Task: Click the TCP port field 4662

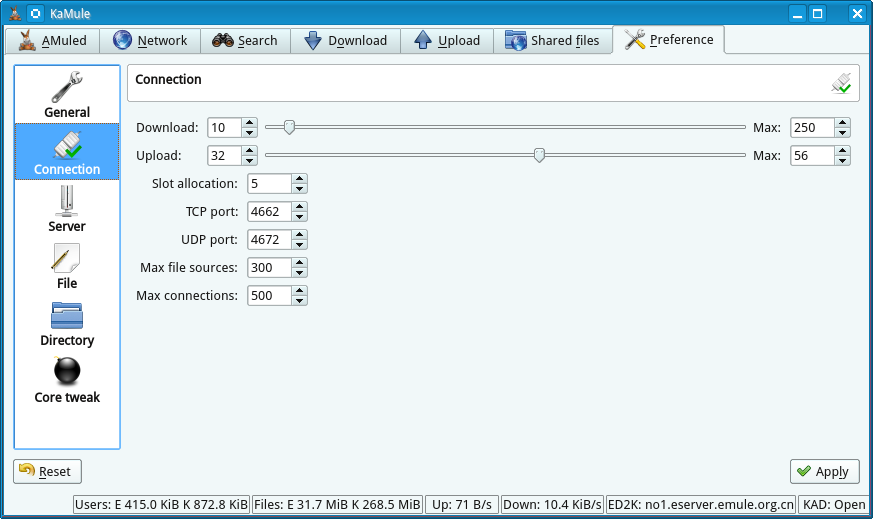Action: click(x=269, y=212)
